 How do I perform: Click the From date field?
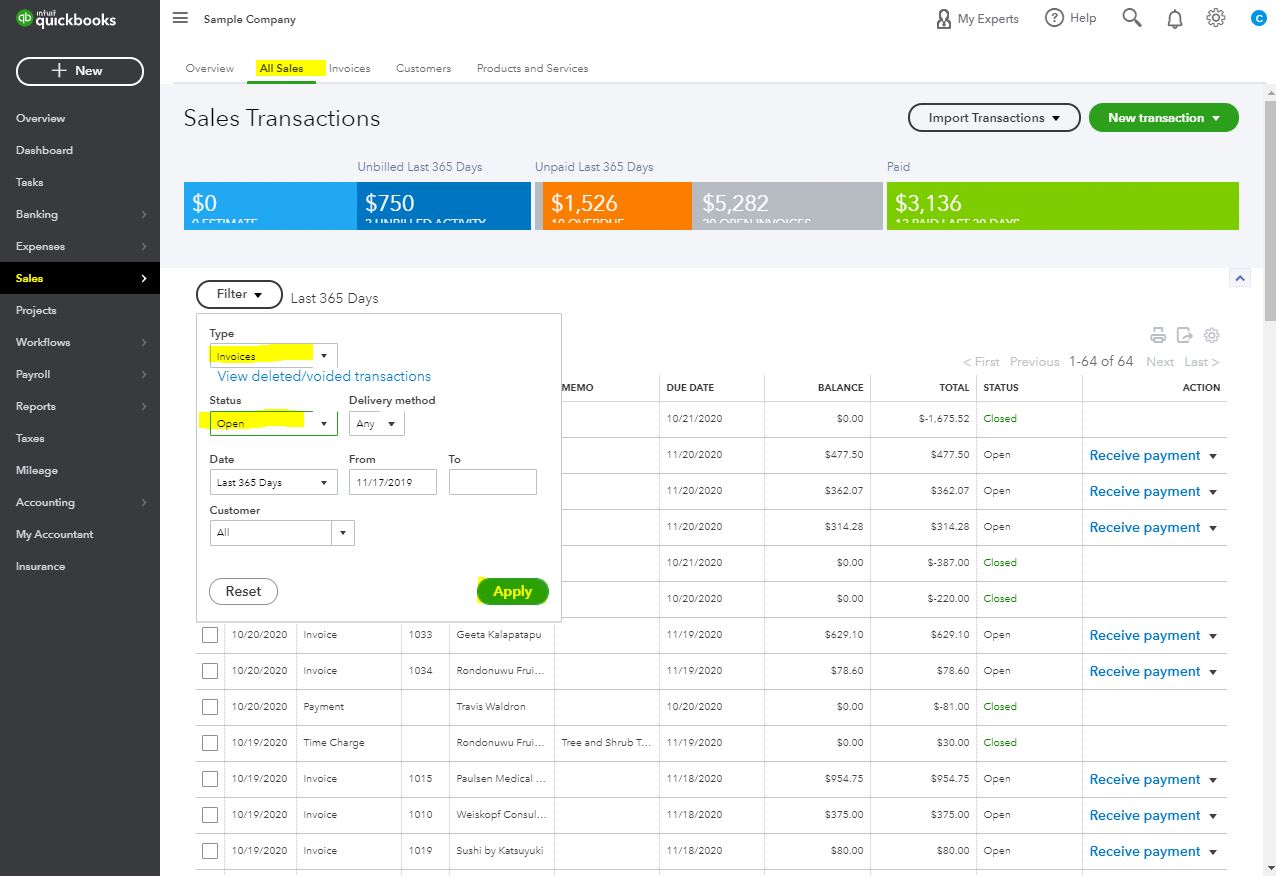[393, 482]
